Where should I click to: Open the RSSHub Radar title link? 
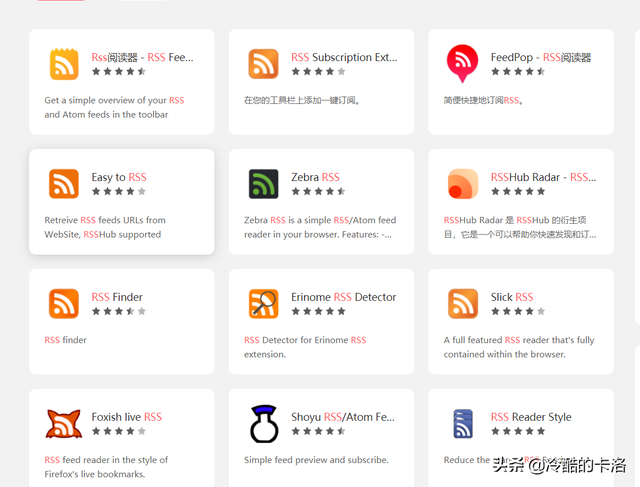[x=543, y=177]
